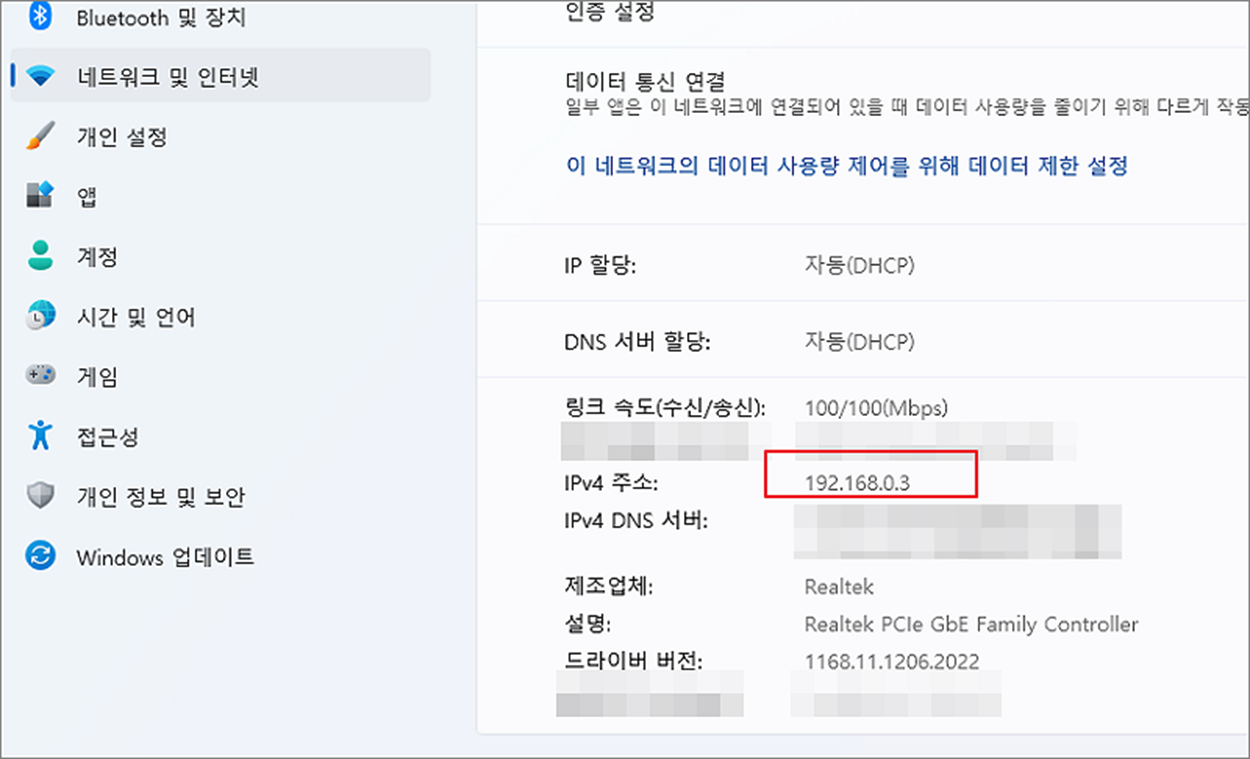Click the Accounts person icon
Image resolution: width=1250 pixels, height=759 pixels.
click(x=40, y=256)
